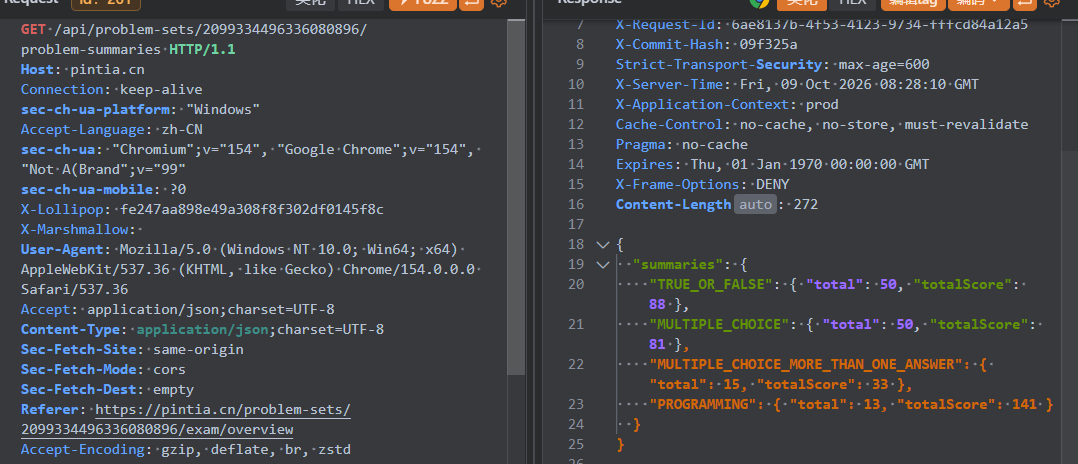Click the X-Application-Context prod value
This screenshot has height=464, width=1078.
click(822, 104)
